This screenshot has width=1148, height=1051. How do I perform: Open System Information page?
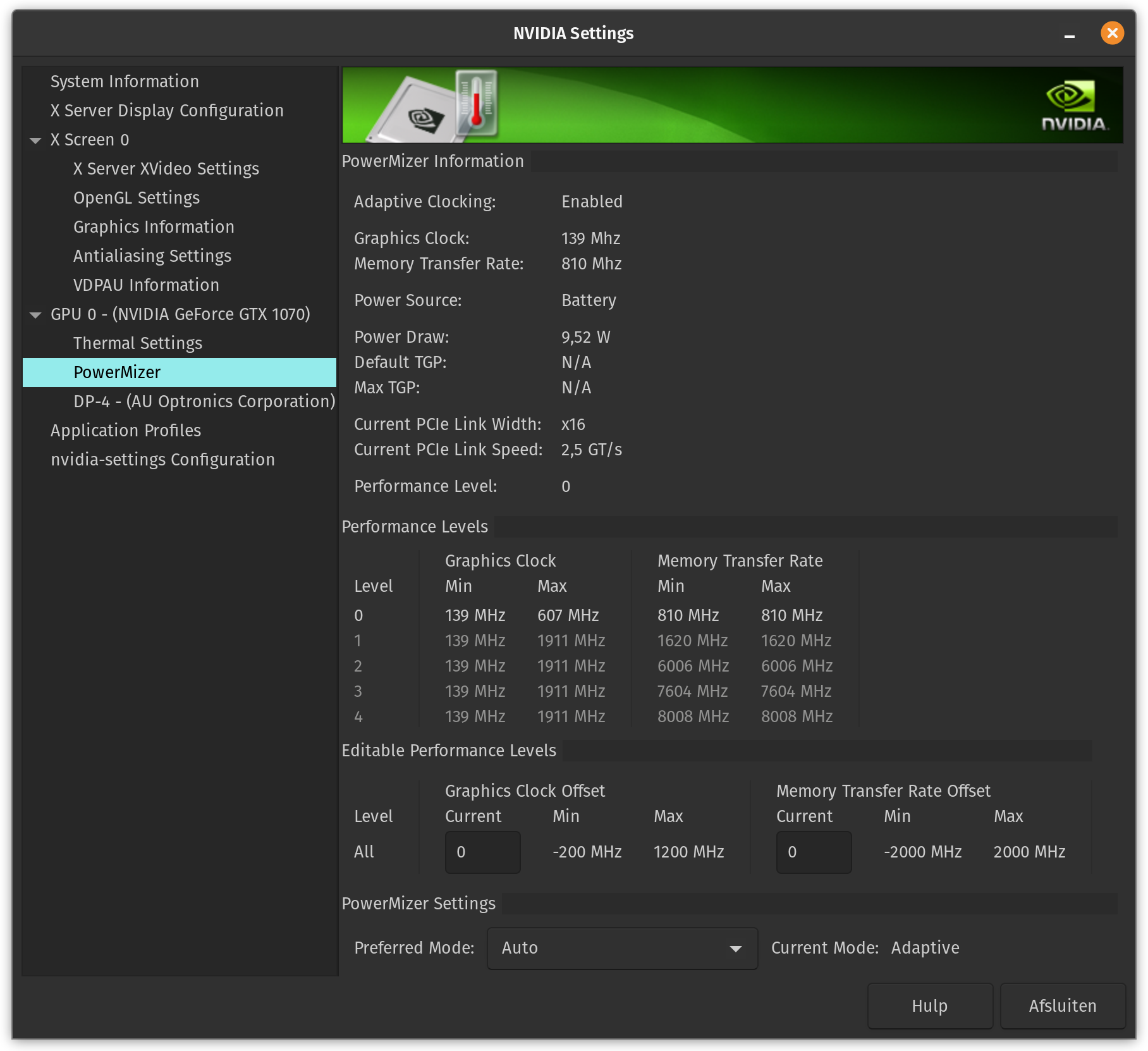(x=125, y=82)
